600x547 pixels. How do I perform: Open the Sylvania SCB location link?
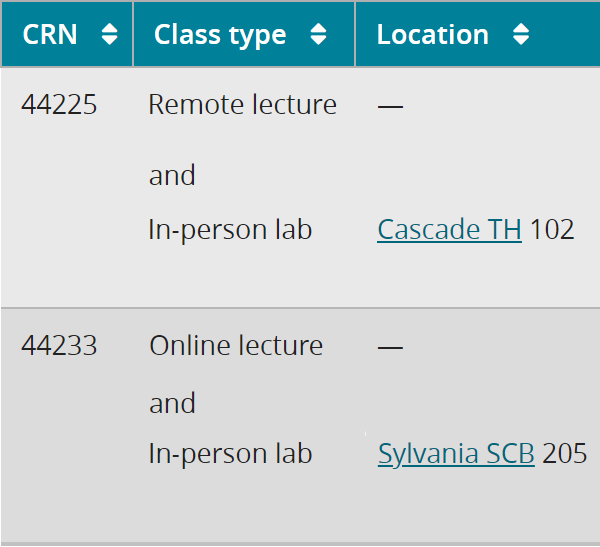coord(456,454)
